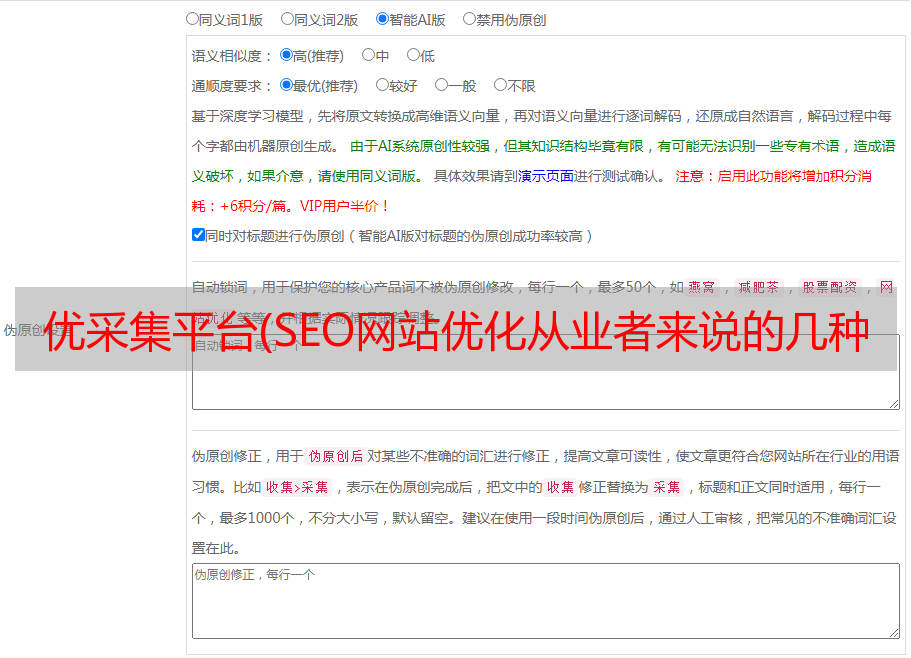Click resize grip of 自动锁词 textarea
The image size is (911, 658).
coord(894,404)
